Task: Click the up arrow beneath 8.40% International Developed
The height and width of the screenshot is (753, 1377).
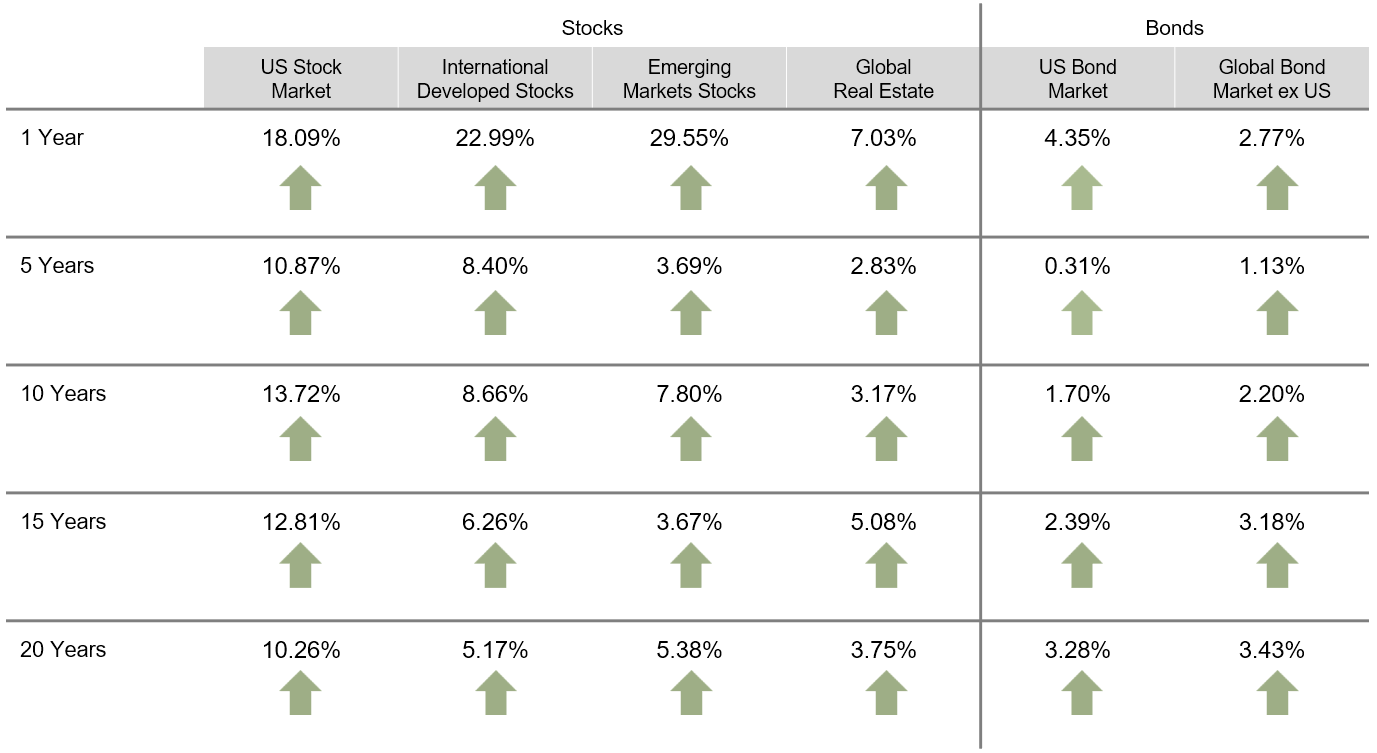Action: click(495, 314)
